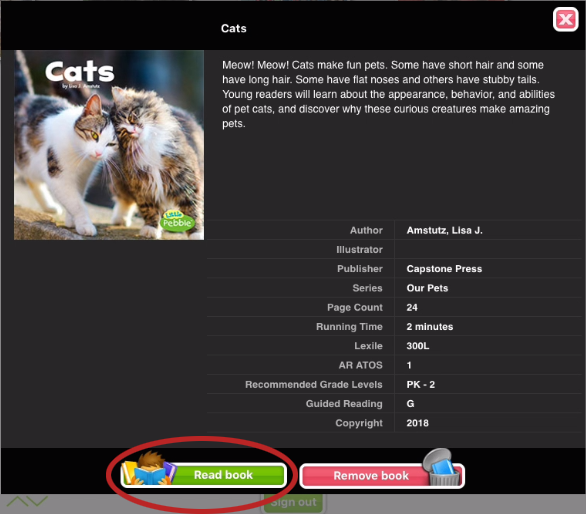This screenshot has height=514, width=586.
Task: Click the AR ATOS value "1"
Action: [409, 365]
